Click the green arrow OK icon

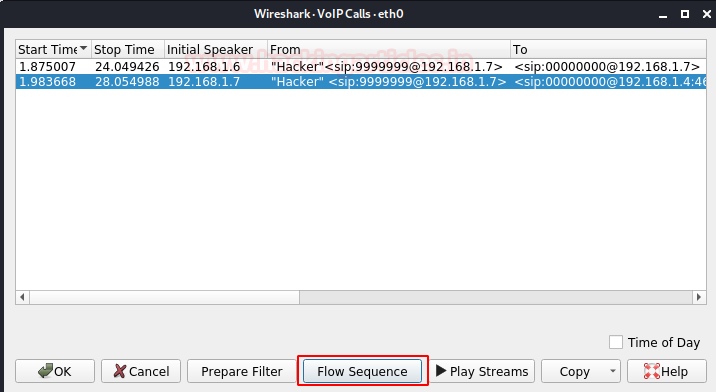[x=46, y=371]
